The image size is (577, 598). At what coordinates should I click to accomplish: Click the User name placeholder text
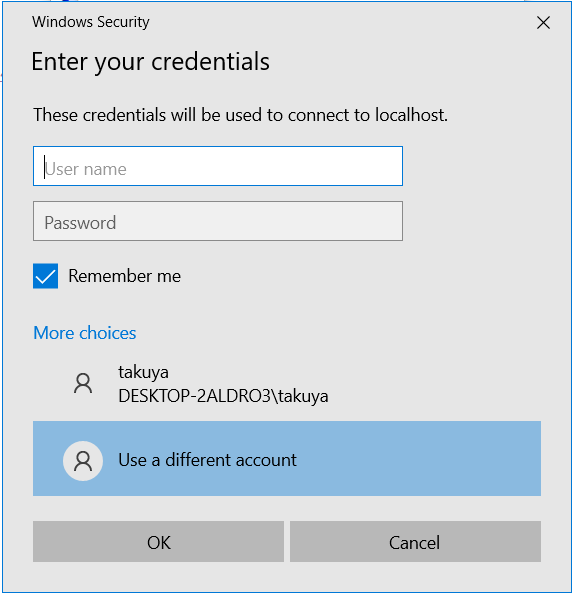86,169
